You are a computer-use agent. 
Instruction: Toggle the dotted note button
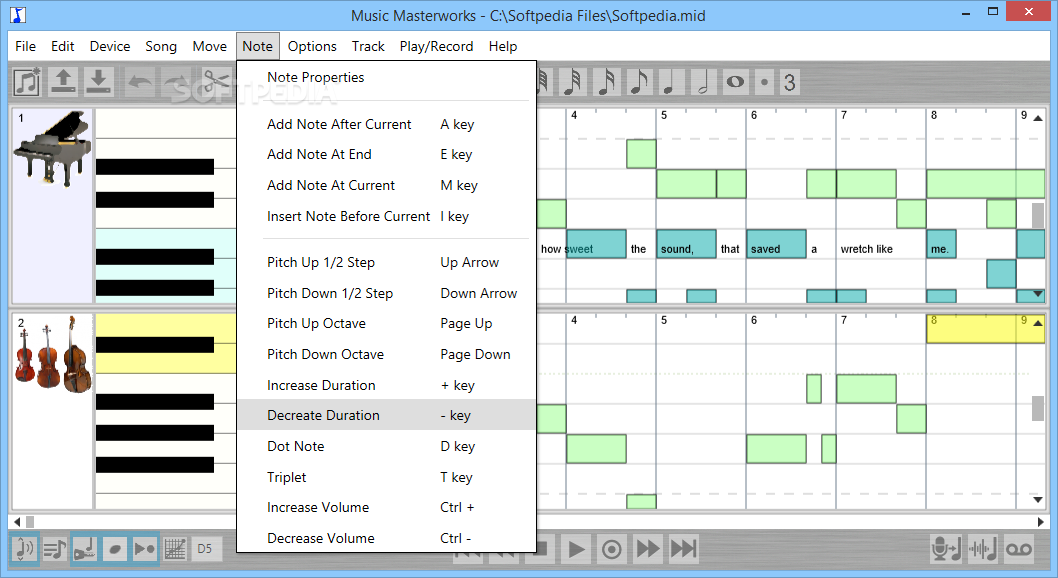click(764, 82)
